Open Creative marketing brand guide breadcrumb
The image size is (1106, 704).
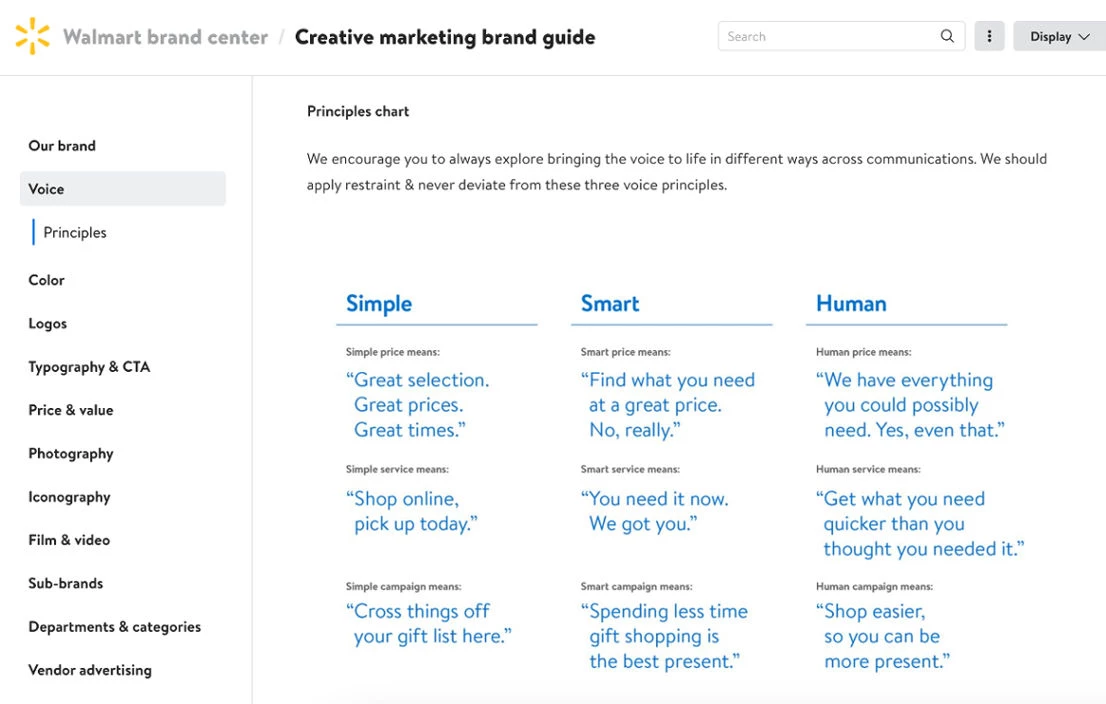[444, 37]
